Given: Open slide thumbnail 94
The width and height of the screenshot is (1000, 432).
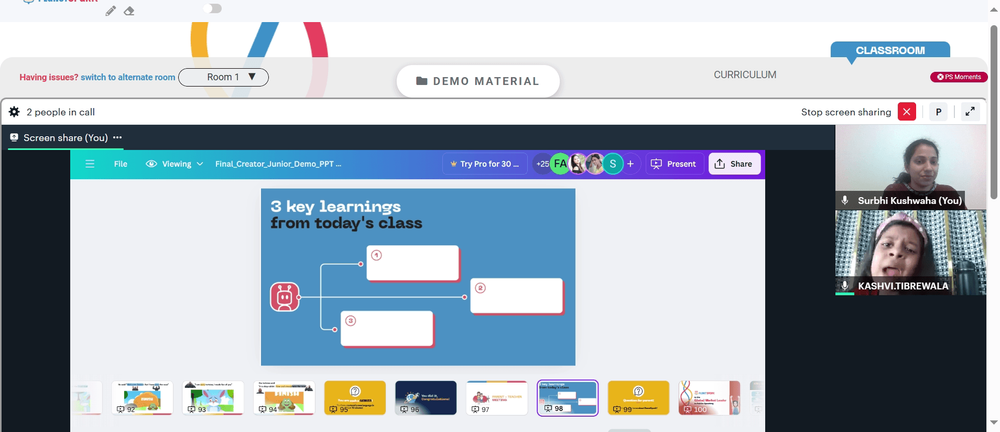Looking at the screenshot, I should (x=284, y=398).
